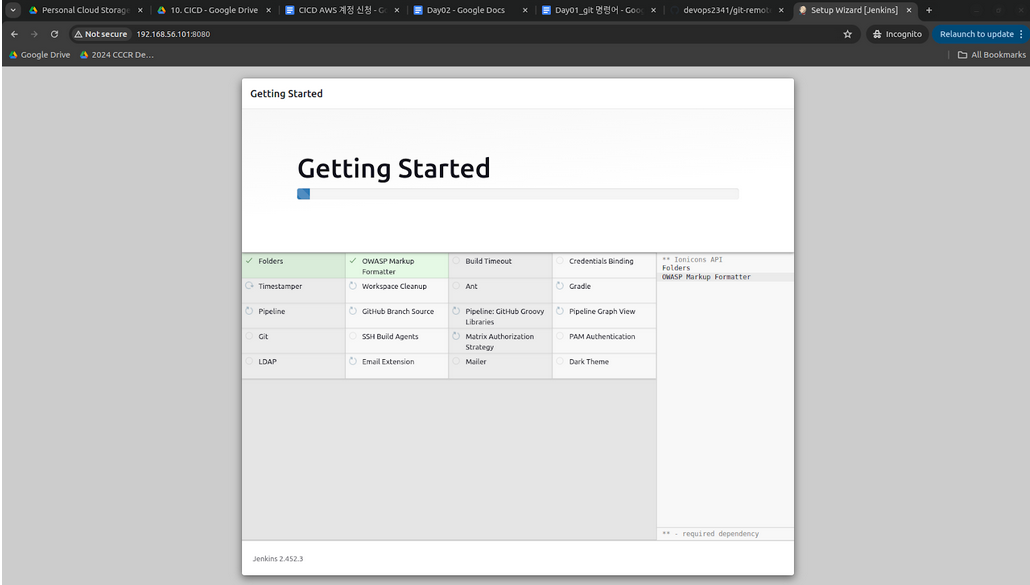Click the Credentials Binding status icon

(560, 261)
